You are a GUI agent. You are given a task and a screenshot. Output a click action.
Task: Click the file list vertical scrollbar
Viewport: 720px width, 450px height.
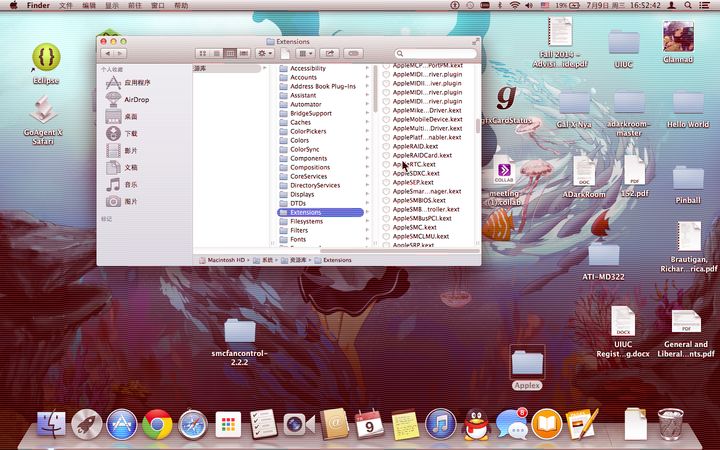click(x=478, y=126)
